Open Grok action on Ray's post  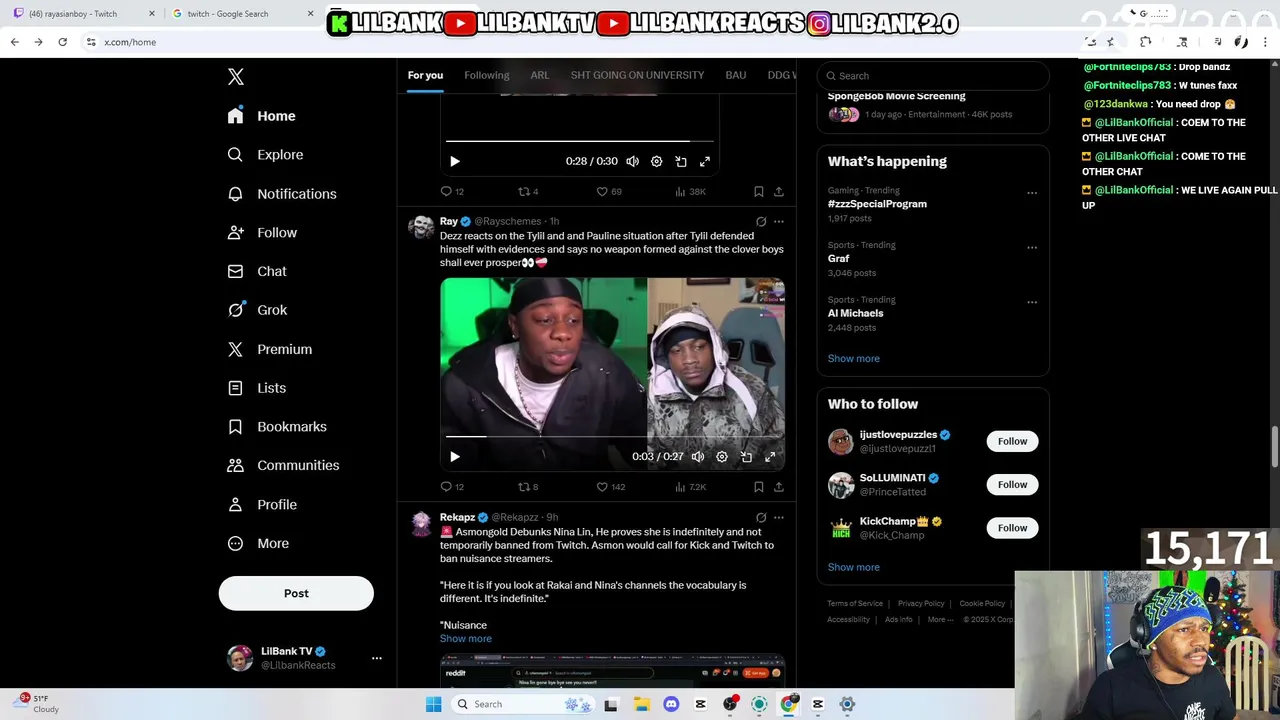[761, 221]
